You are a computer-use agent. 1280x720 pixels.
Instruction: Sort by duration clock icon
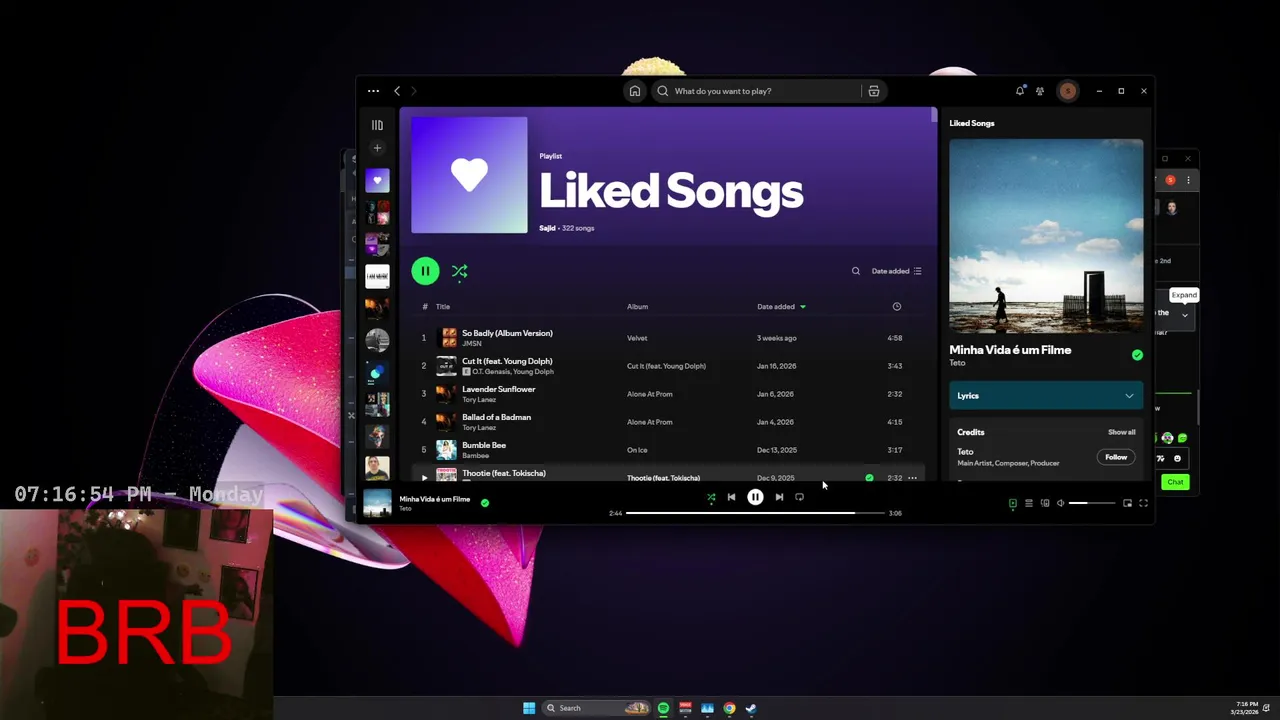(896, 307)
